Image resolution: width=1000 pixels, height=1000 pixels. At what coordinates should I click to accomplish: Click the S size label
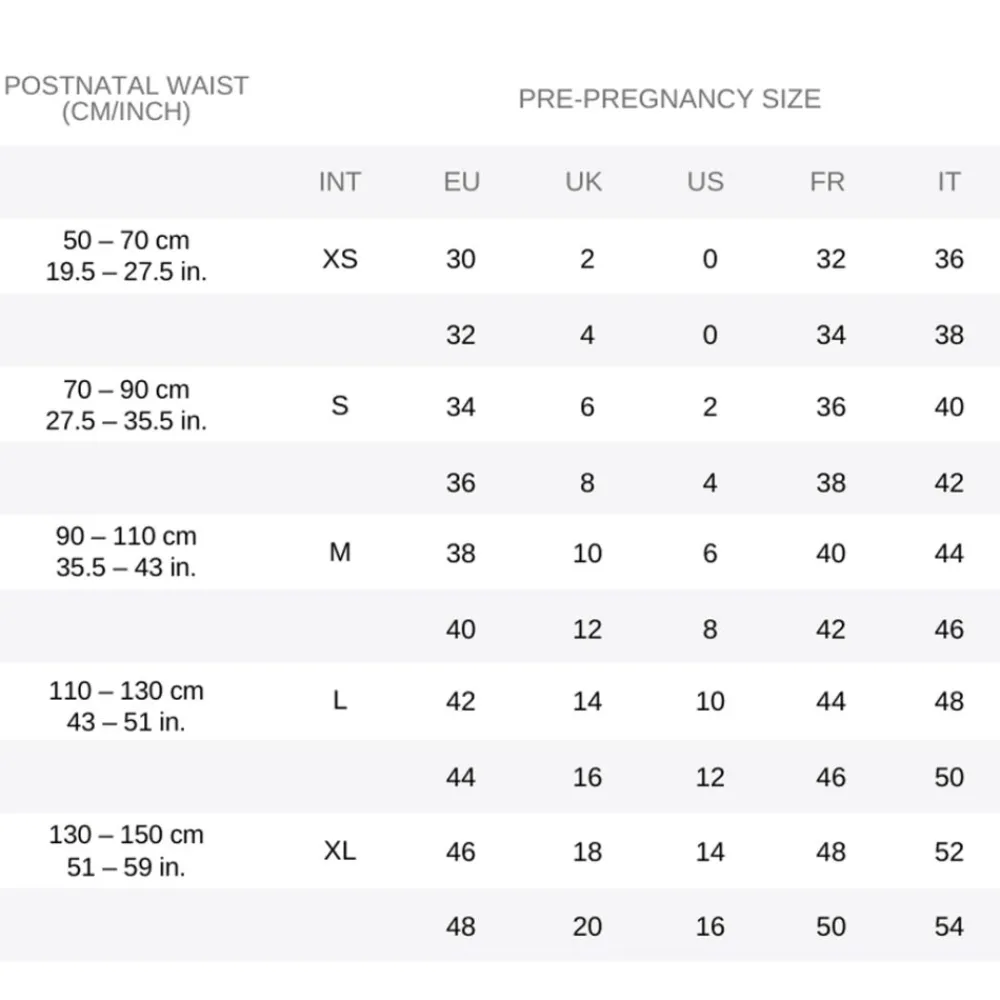pyautogui.click(x=340, y=406)
